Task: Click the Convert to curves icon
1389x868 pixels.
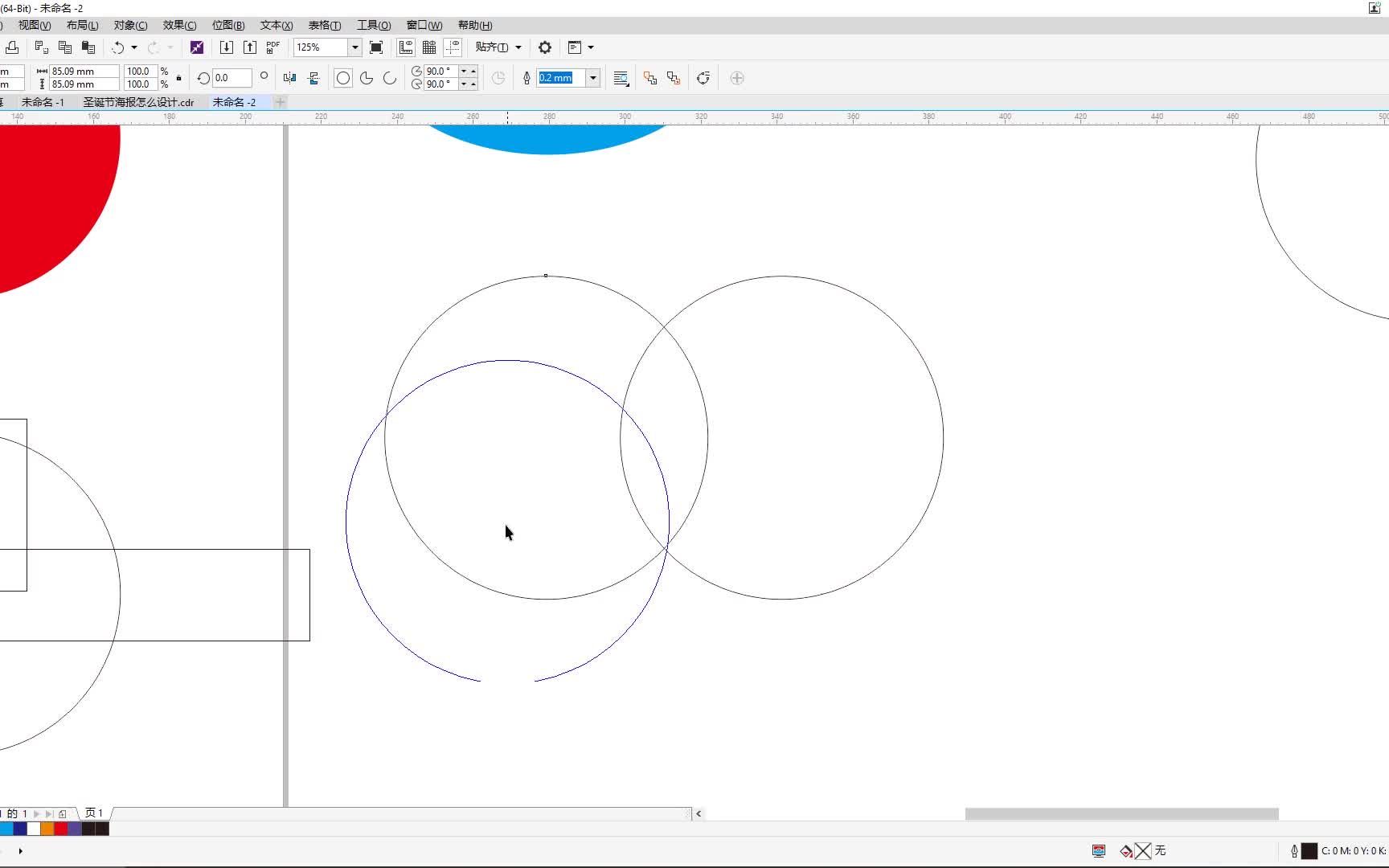Action: (703, 78)
